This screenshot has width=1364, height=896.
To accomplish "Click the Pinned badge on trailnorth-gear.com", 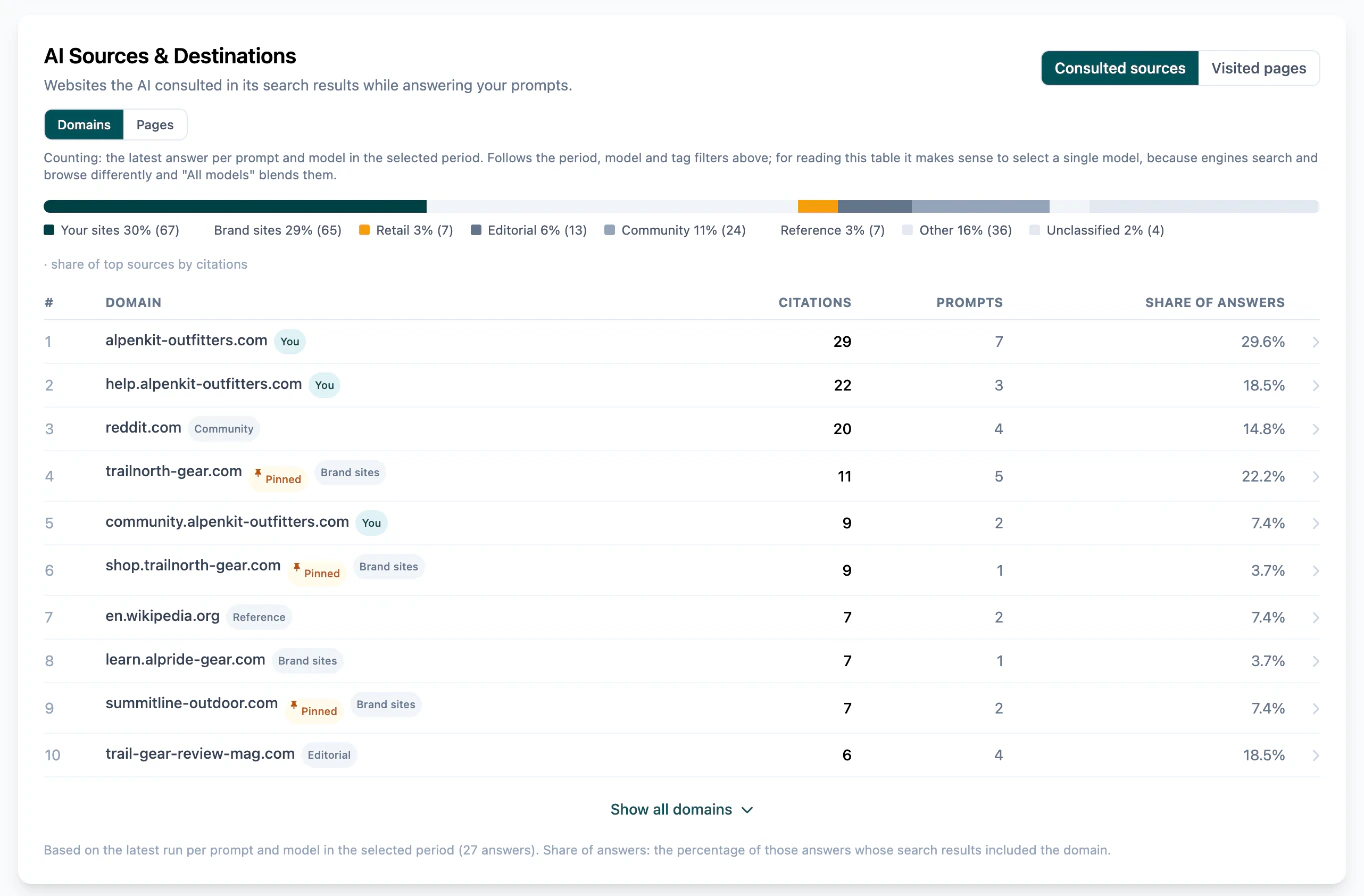I will pos(278,478).
